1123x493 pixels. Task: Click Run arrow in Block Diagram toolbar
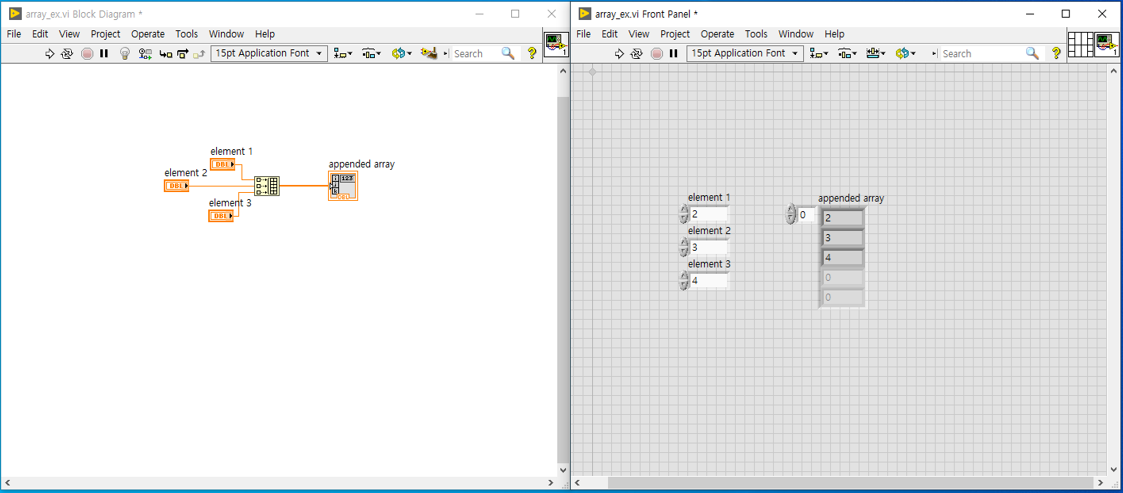tap(49, 53)
